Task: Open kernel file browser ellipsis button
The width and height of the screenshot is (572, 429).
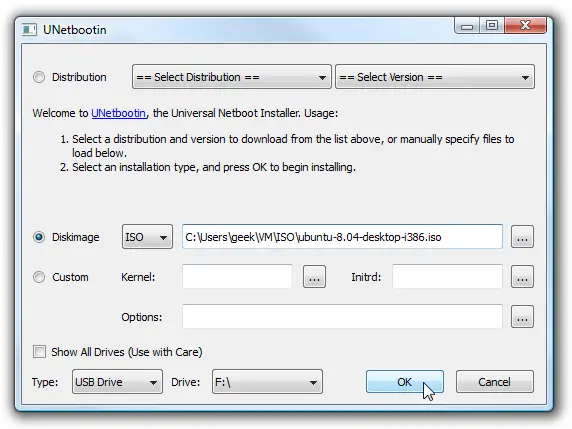Action: (x=314, y=277)
